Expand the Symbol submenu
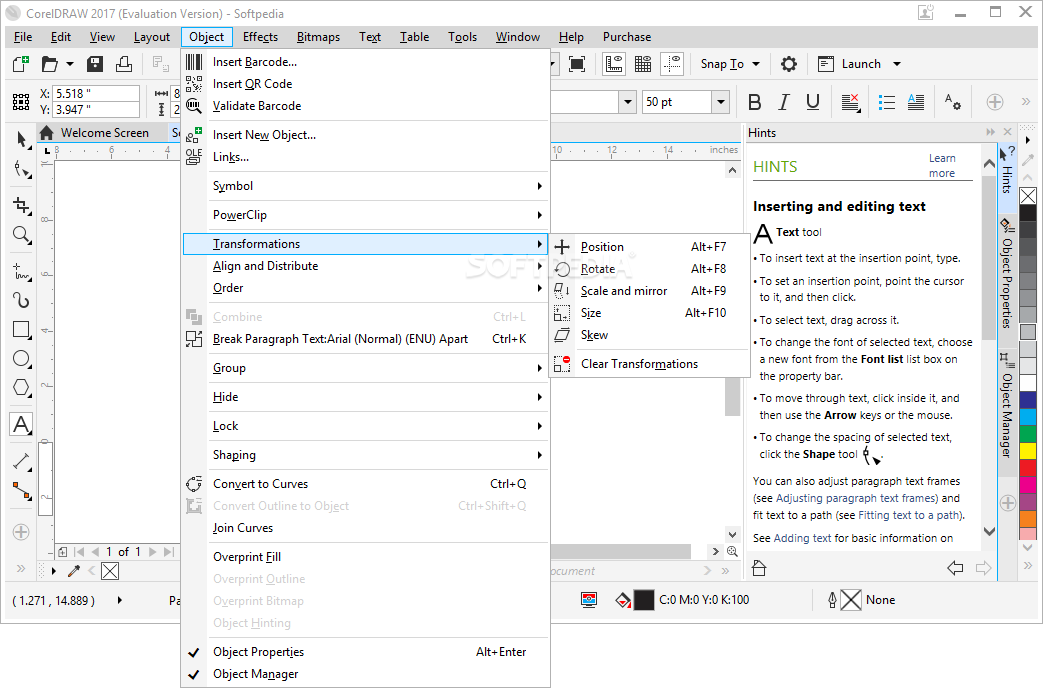This screenshot has width=1043, height=688. coord(366,186)
